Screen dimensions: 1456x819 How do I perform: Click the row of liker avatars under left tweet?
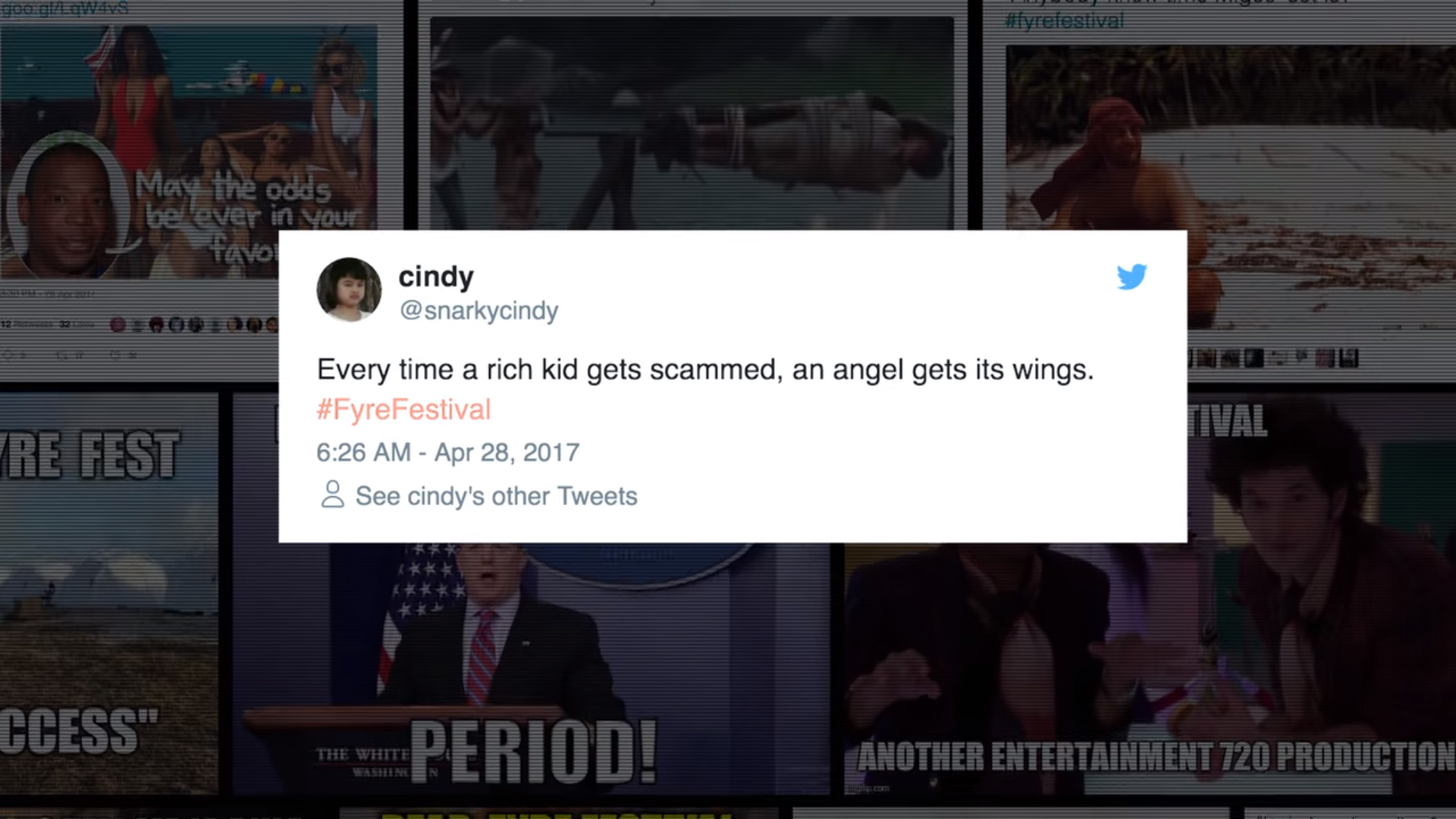pos(194,325)
